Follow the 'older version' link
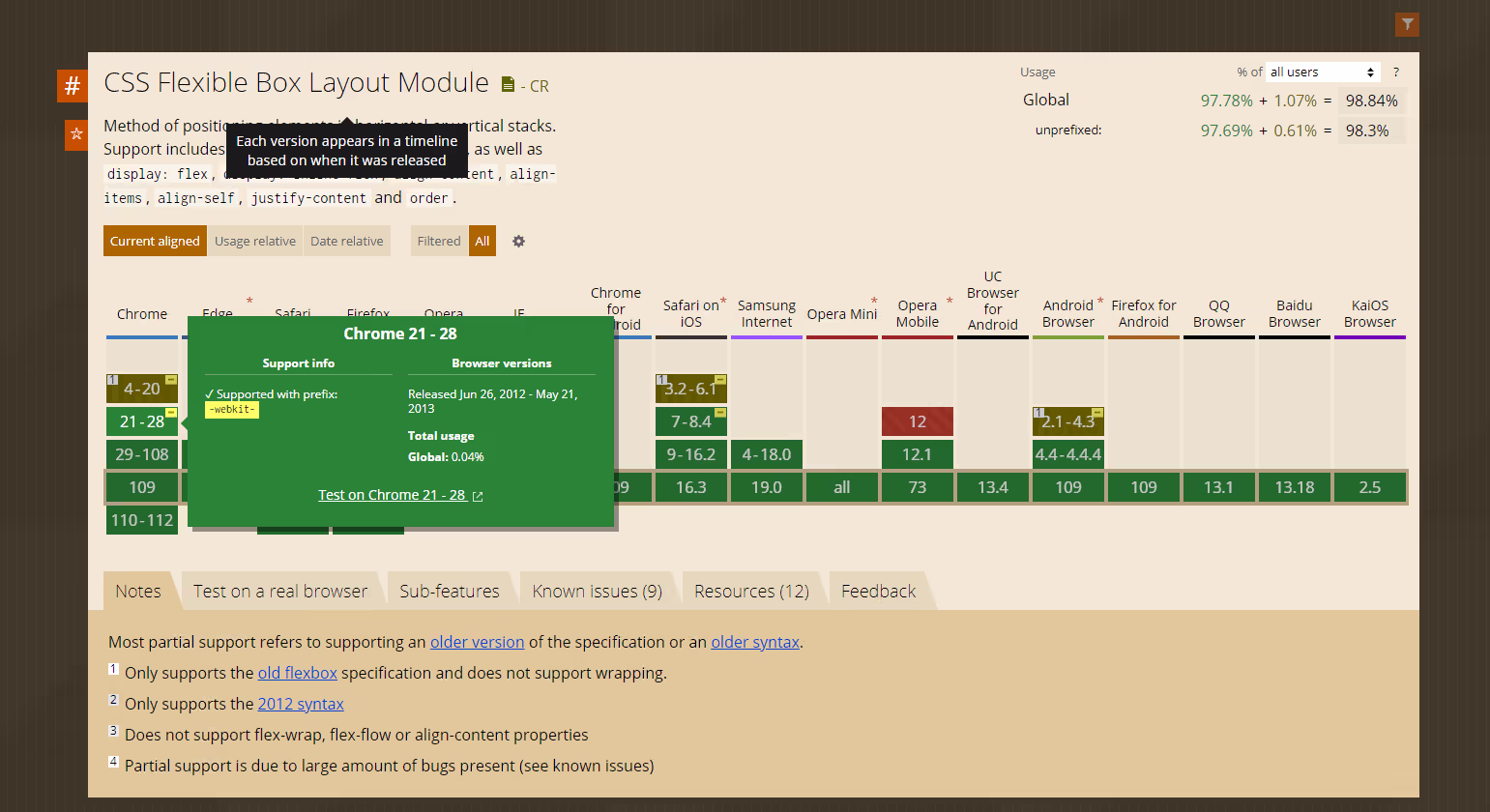 coord(478,642)
